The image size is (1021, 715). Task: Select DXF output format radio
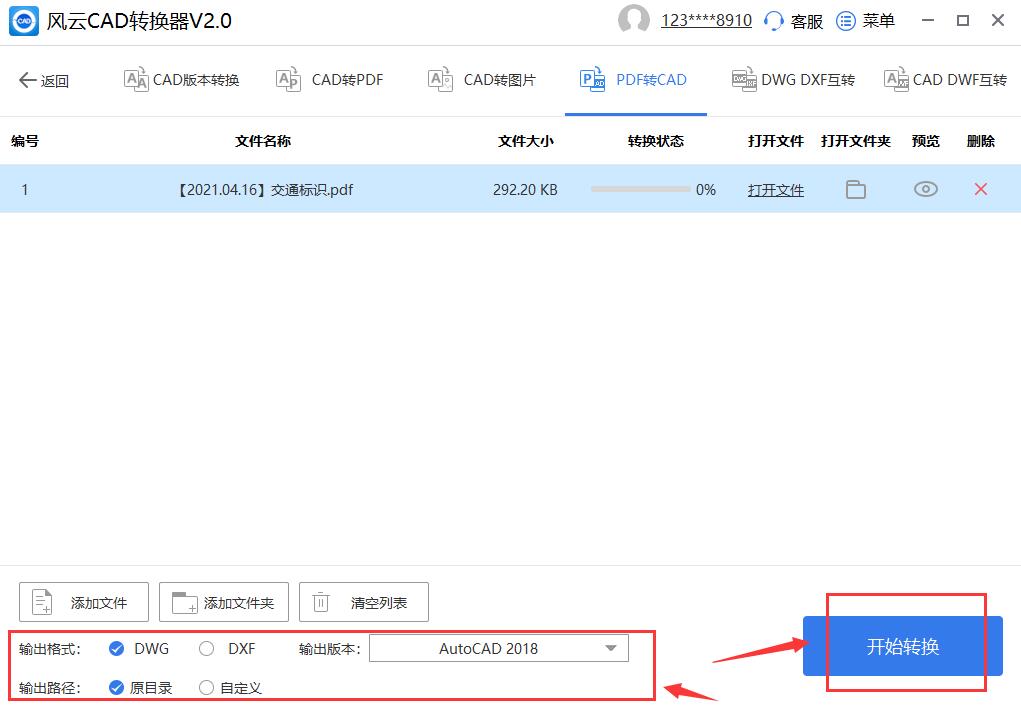tap(206, 649)
